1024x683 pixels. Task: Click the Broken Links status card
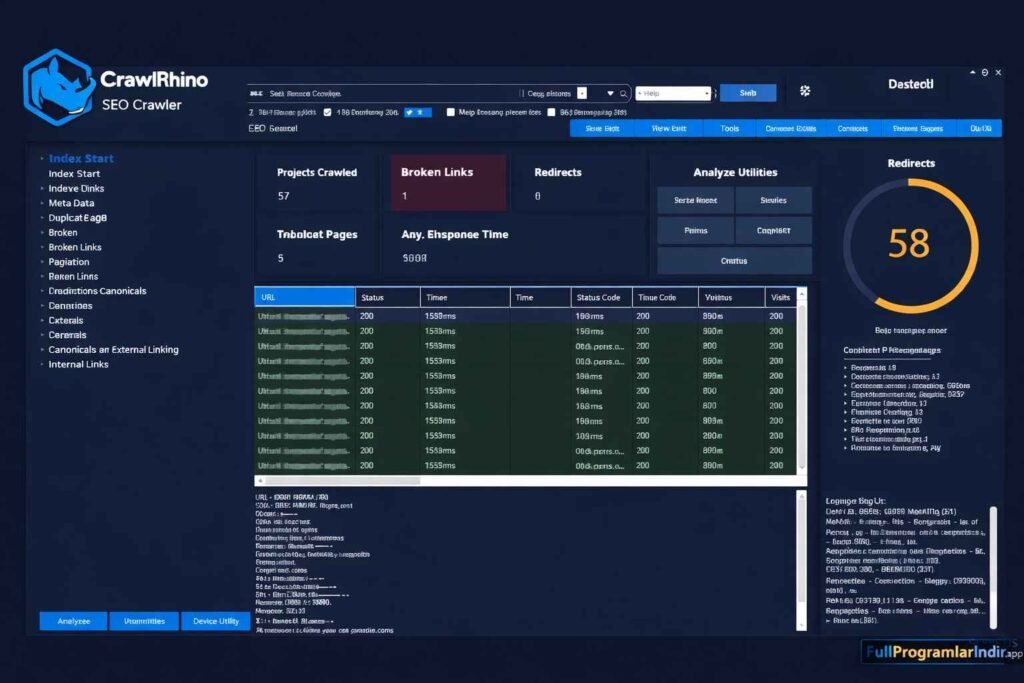447,181
